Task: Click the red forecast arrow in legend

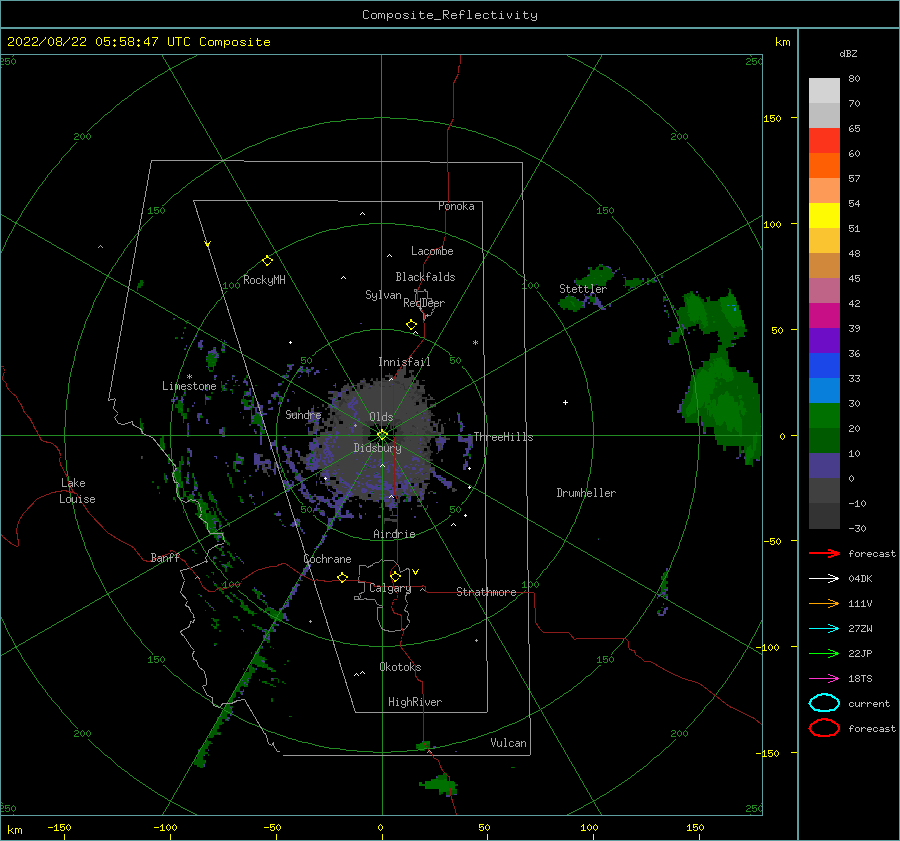Action: coord(824,553)
